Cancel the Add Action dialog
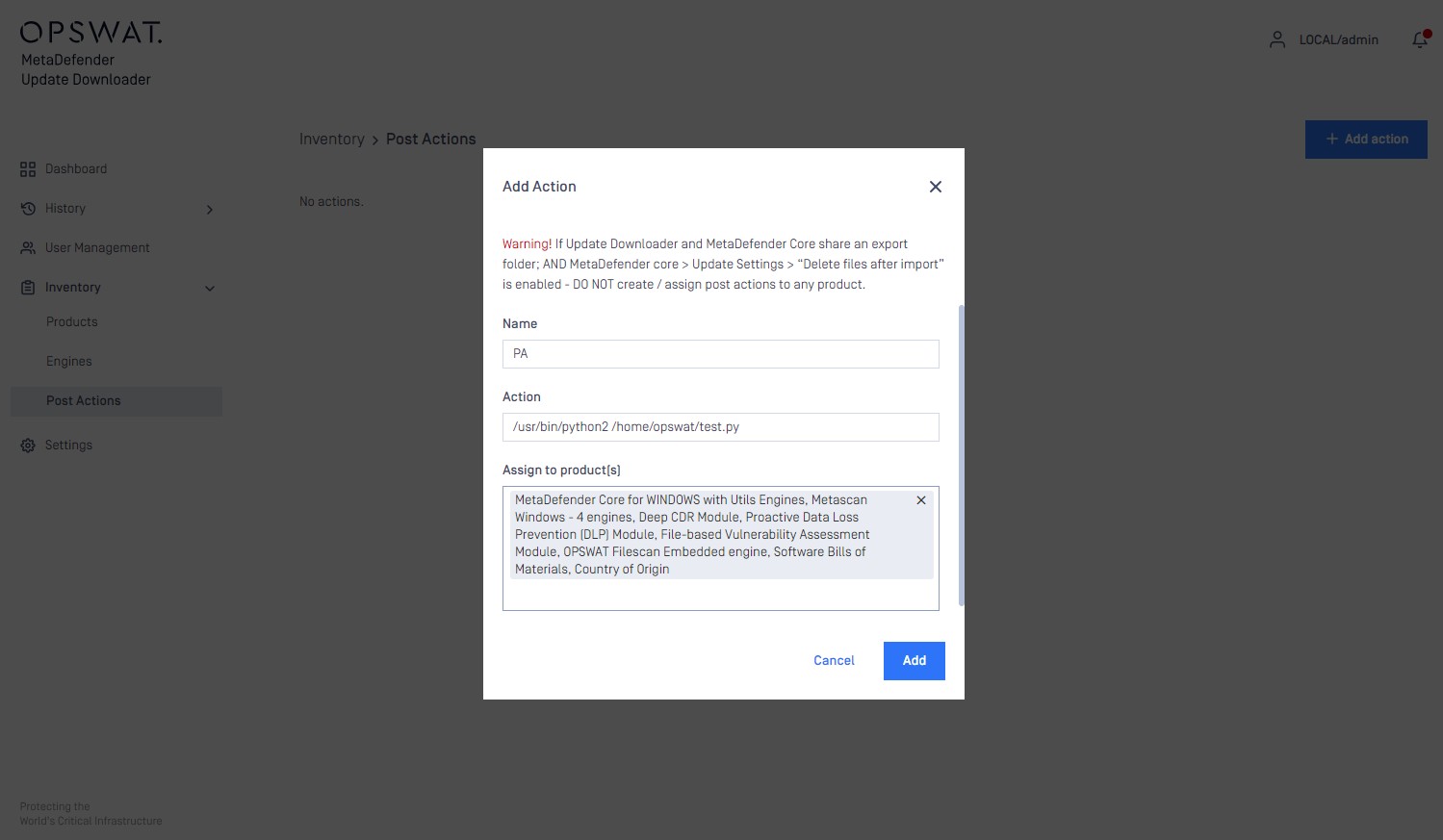 [x=834, y=661]
